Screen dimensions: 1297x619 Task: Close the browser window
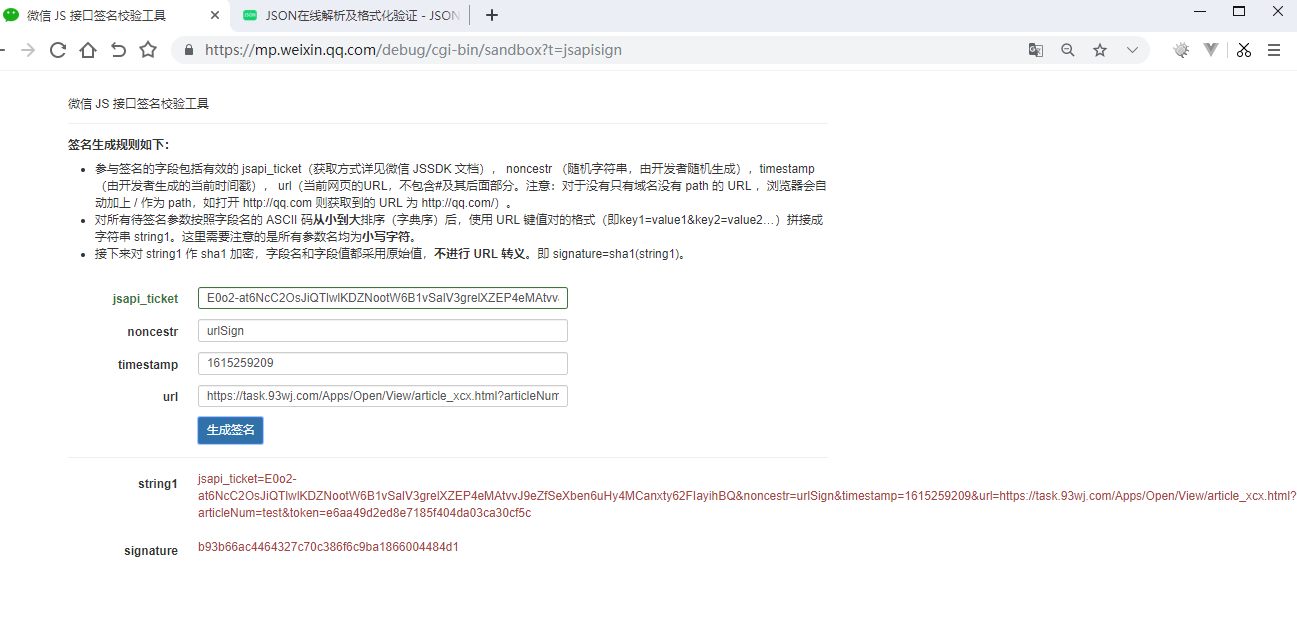[x=1278, y=11]
